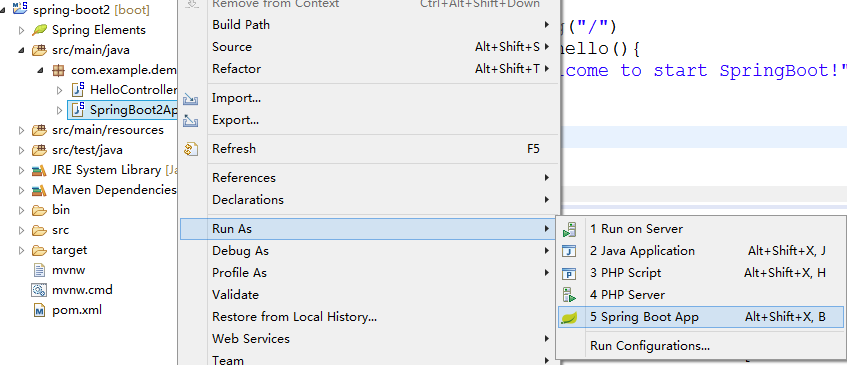
Task: Choose Import... from the context menu
Action: point(369,98)
